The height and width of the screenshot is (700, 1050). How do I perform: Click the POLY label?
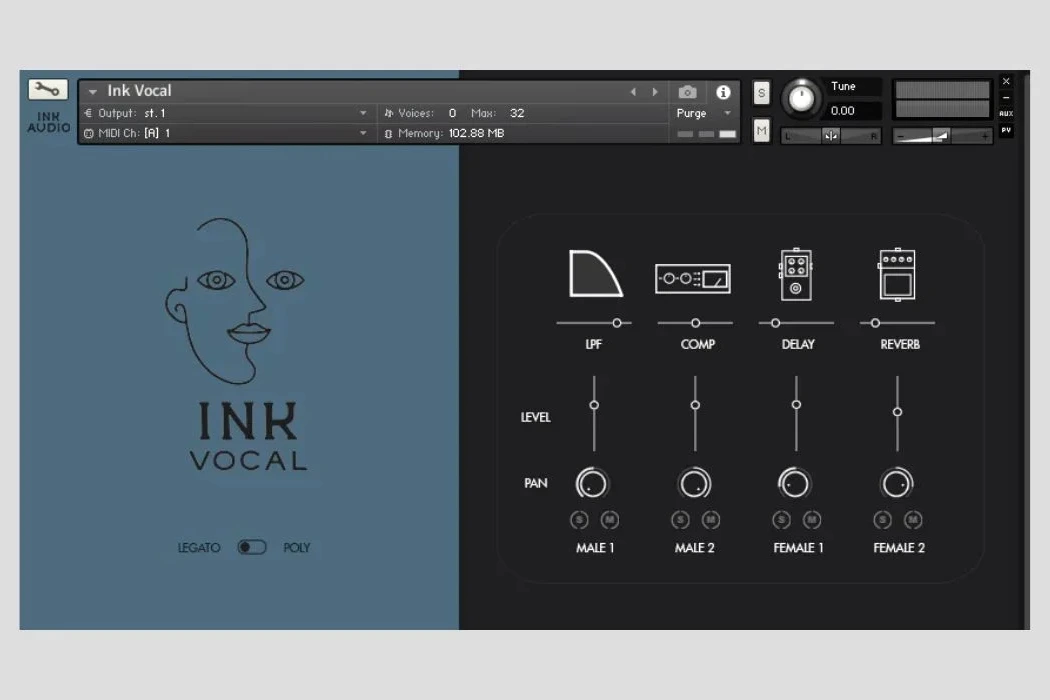tap(297, 548)
